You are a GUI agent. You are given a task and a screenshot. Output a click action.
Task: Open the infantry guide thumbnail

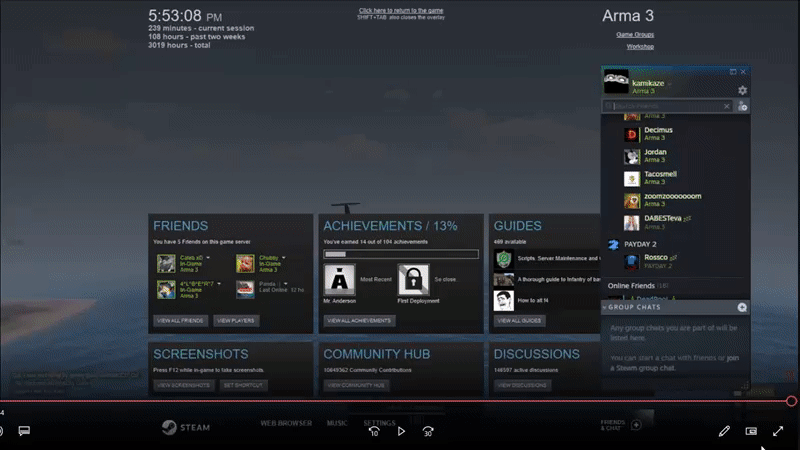point(504,280)
